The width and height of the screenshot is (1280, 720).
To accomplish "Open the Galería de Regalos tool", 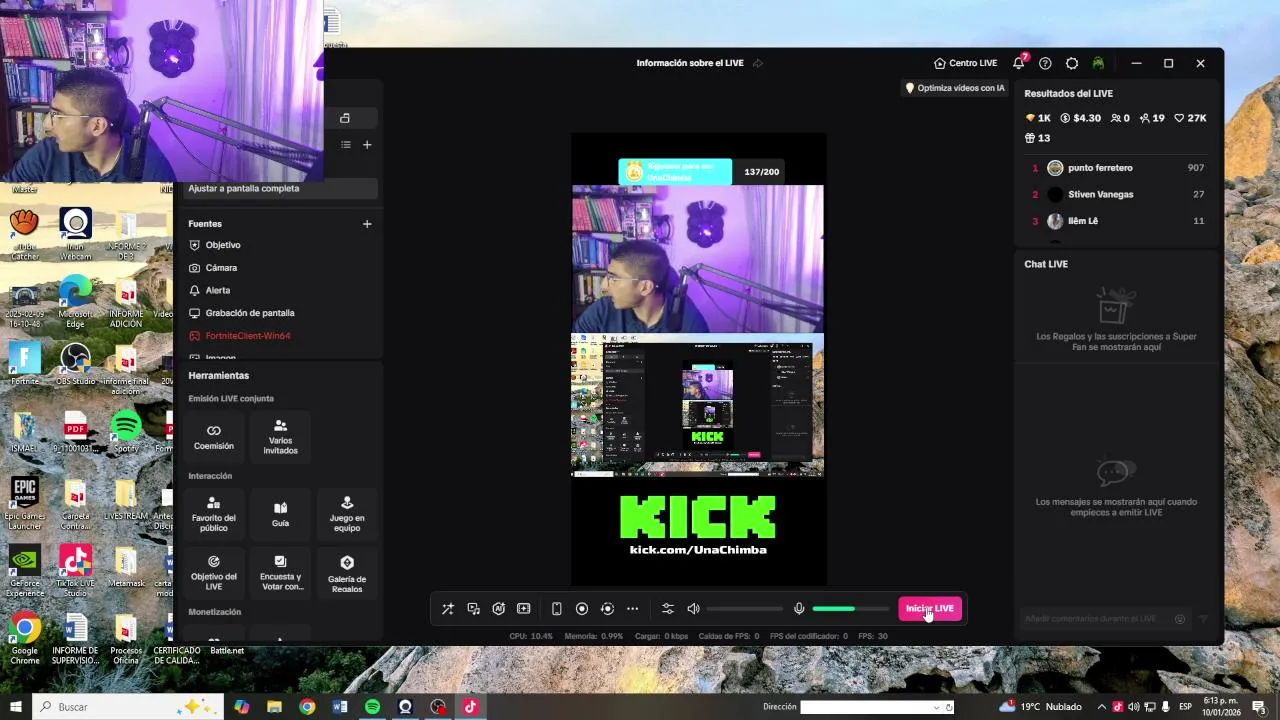I will pyautogui.click(x=347, y=573).
